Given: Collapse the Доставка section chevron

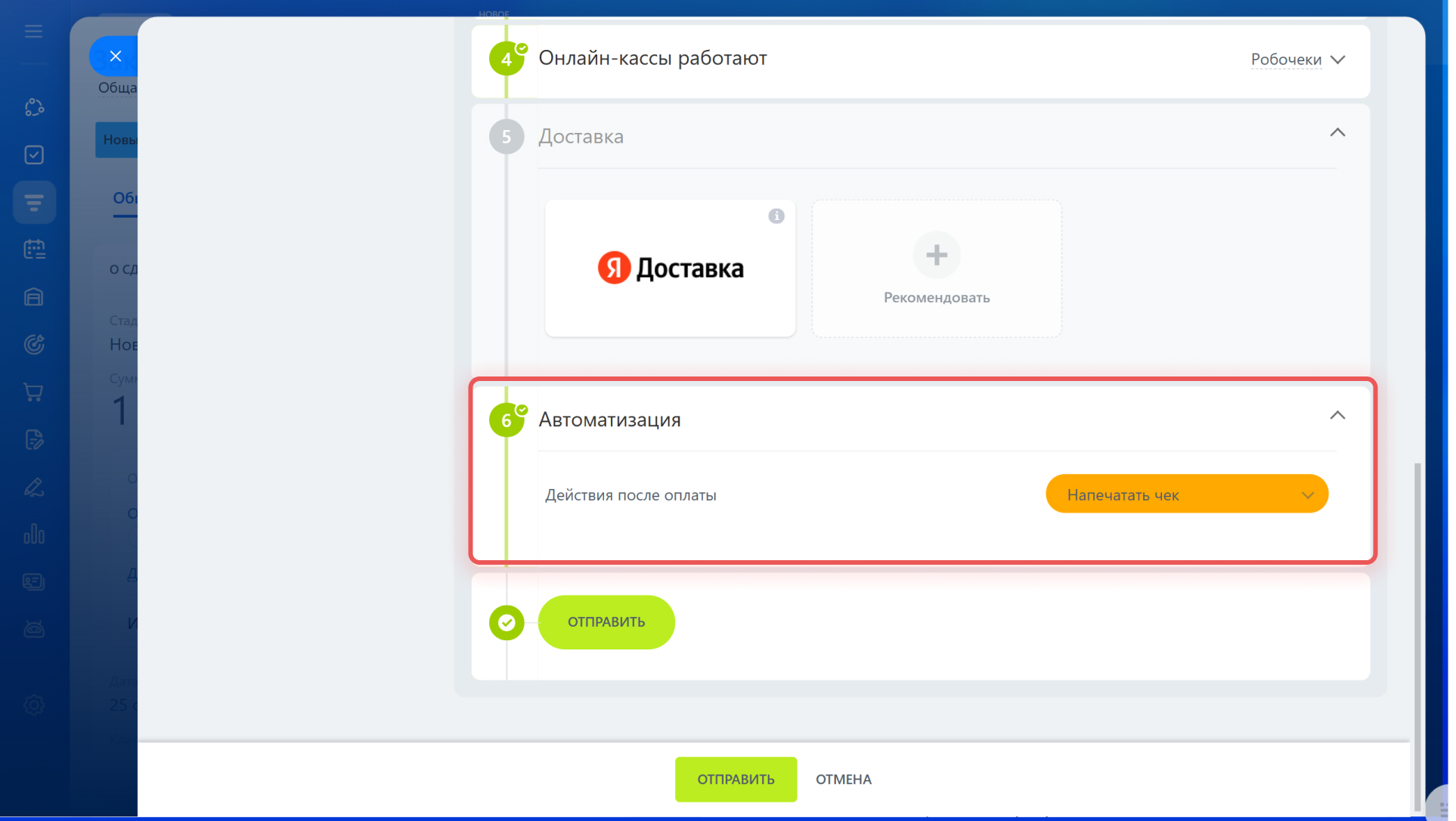Looking at the screenshot, I should point(1337,133).
